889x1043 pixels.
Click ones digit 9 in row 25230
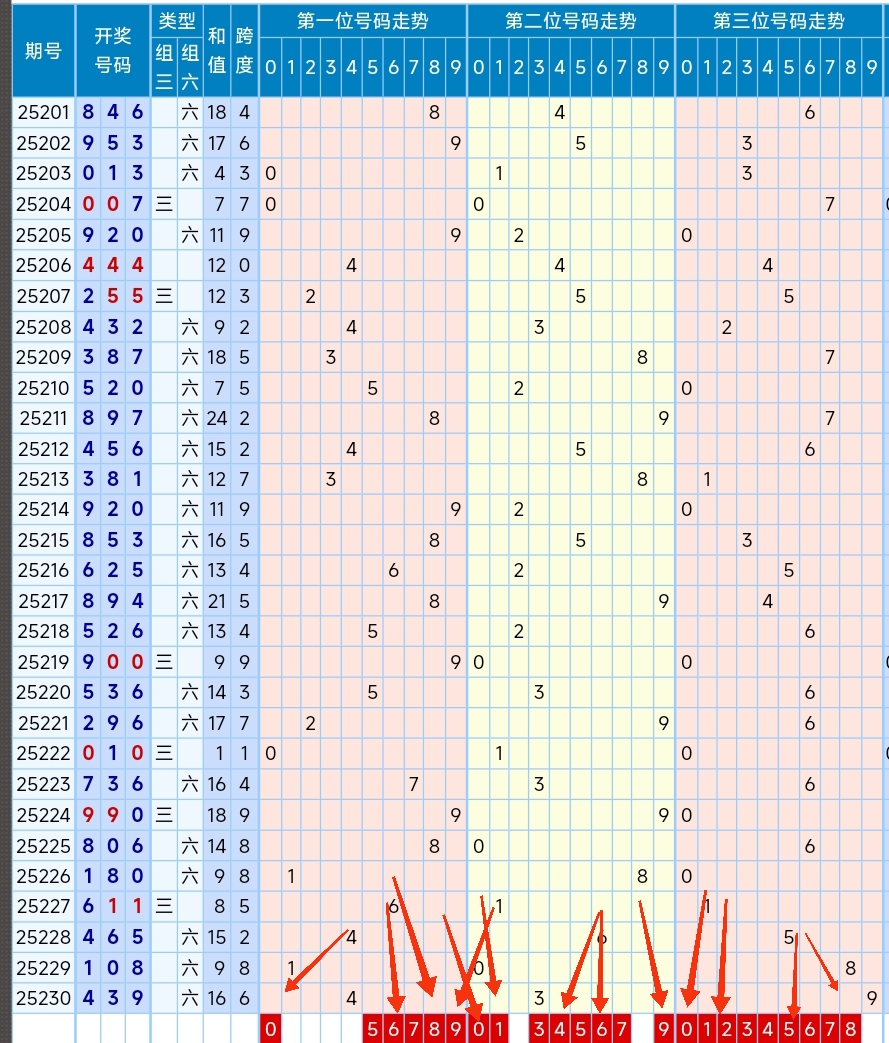[137, 998]
